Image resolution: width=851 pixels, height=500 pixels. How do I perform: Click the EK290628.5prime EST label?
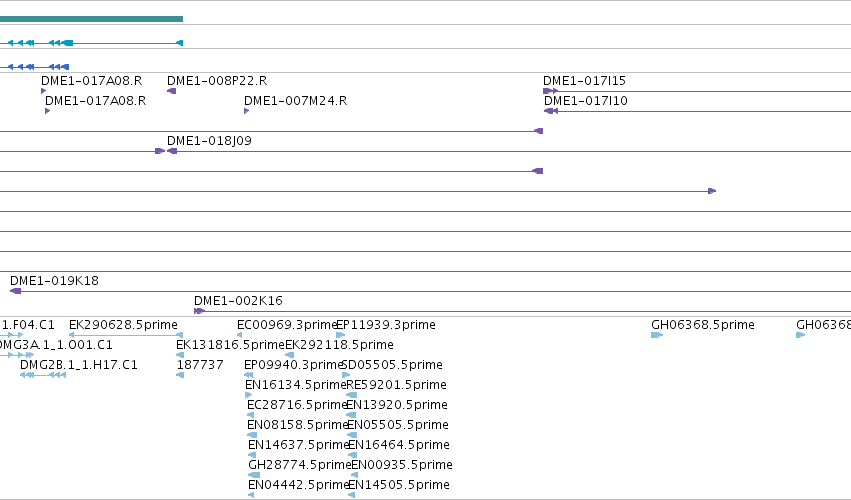coord(123,325)
